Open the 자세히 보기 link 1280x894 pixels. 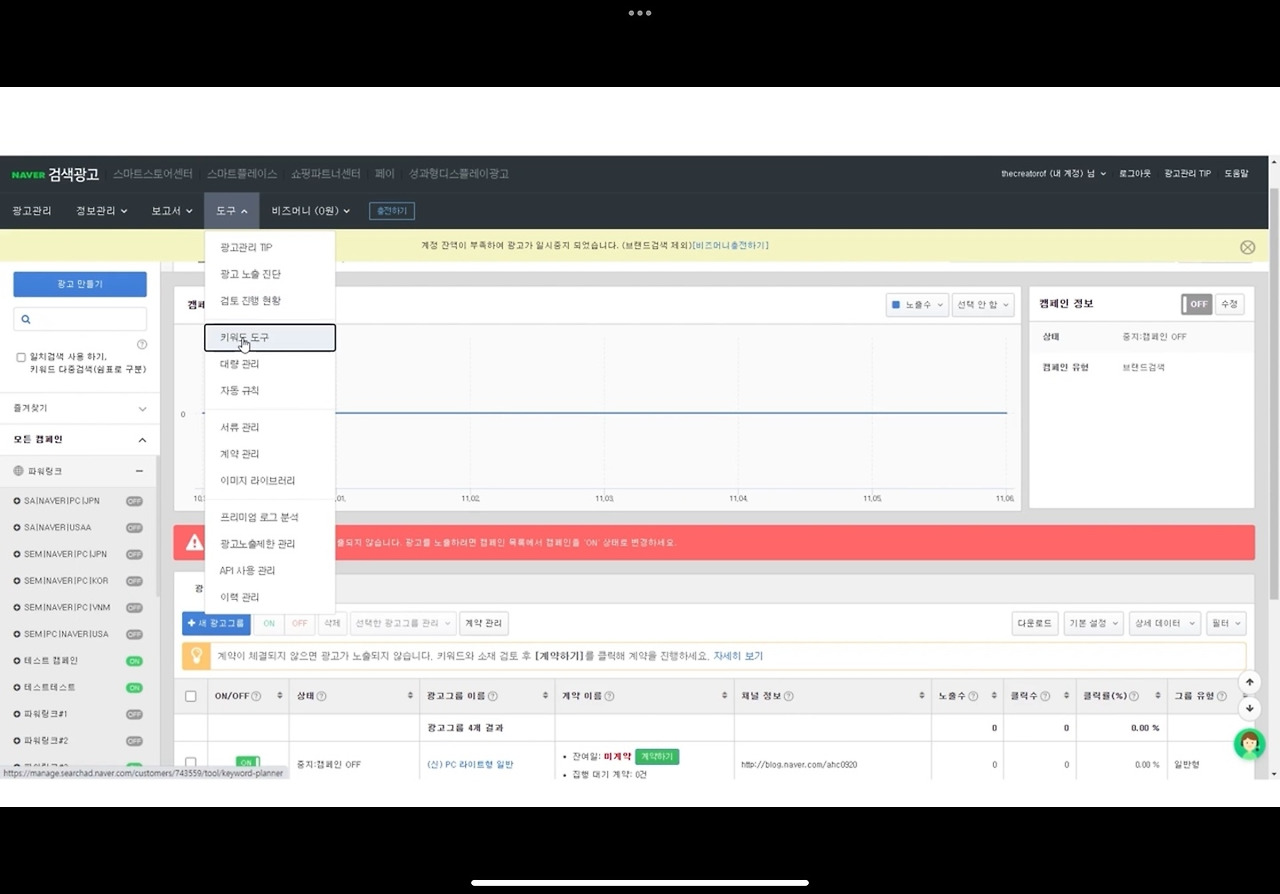[738, 656]
